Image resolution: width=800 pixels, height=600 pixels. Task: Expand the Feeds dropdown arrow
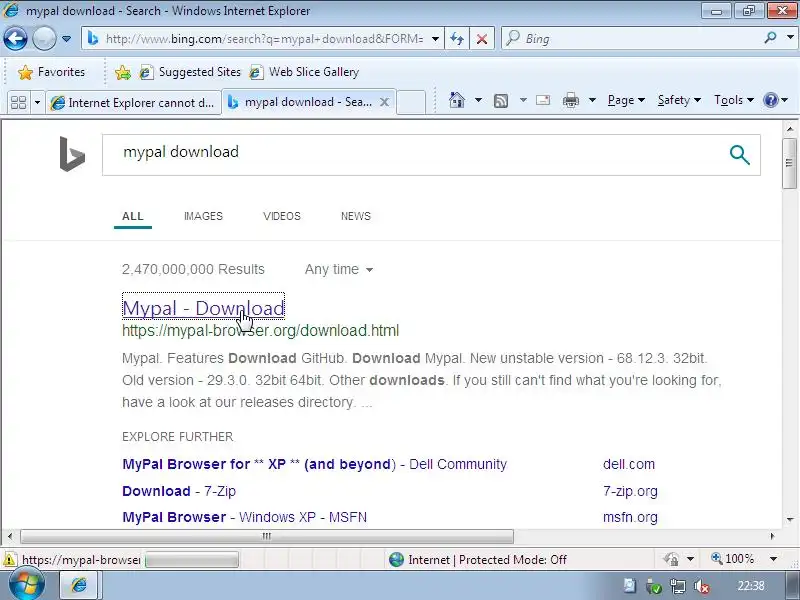pyautogui.click(x=523, y=100)
